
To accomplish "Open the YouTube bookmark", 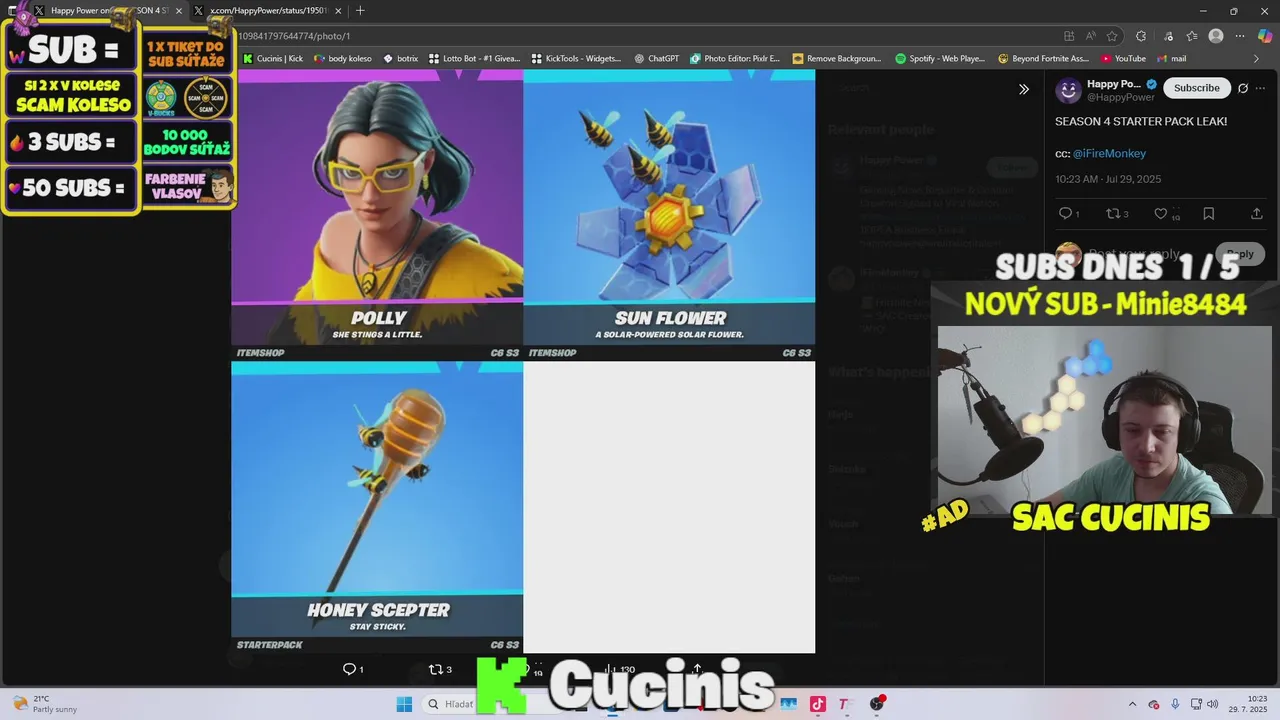I will (x=1123, y=58).
